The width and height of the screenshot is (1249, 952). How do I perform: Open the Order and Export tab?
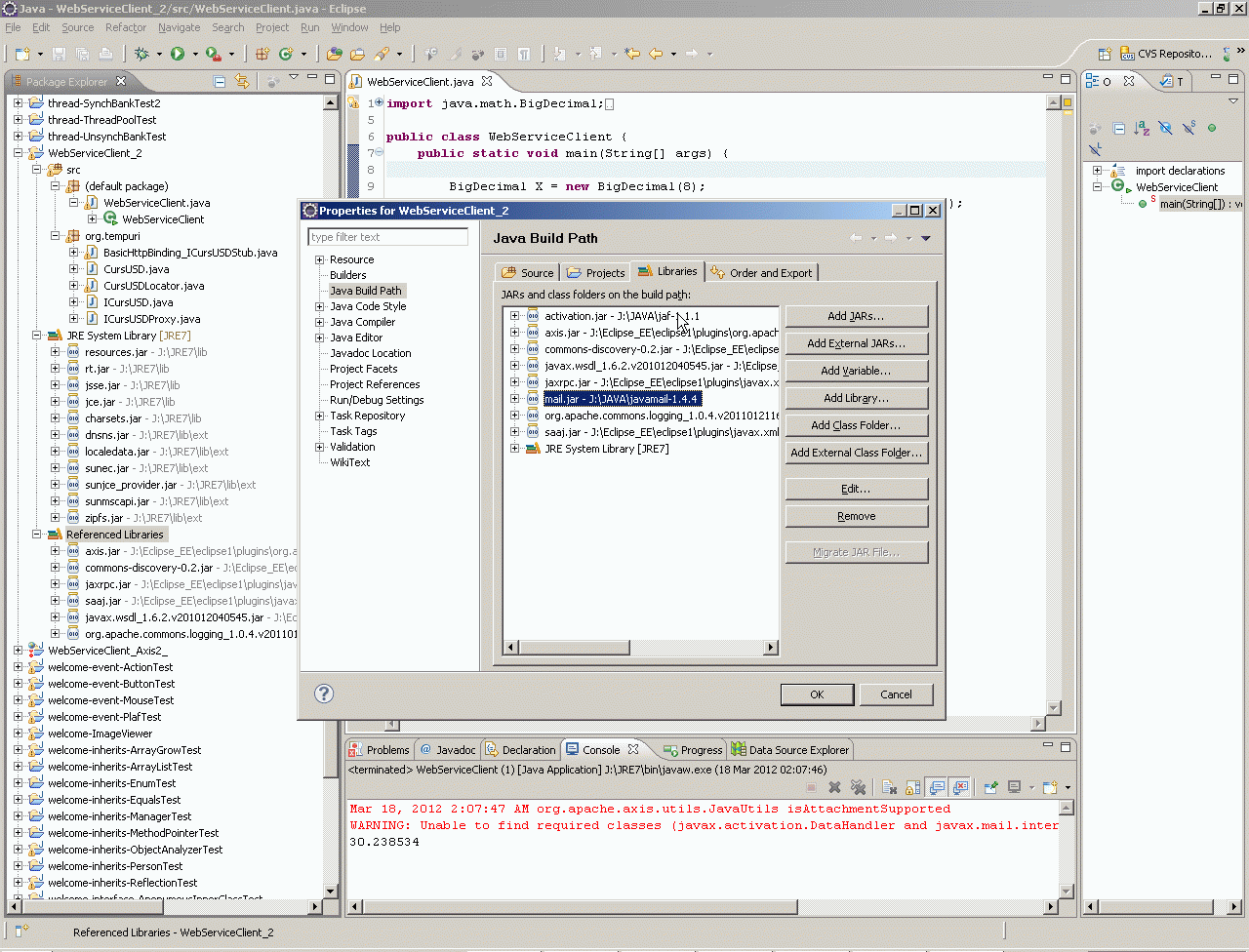click(x=761, y=273)
